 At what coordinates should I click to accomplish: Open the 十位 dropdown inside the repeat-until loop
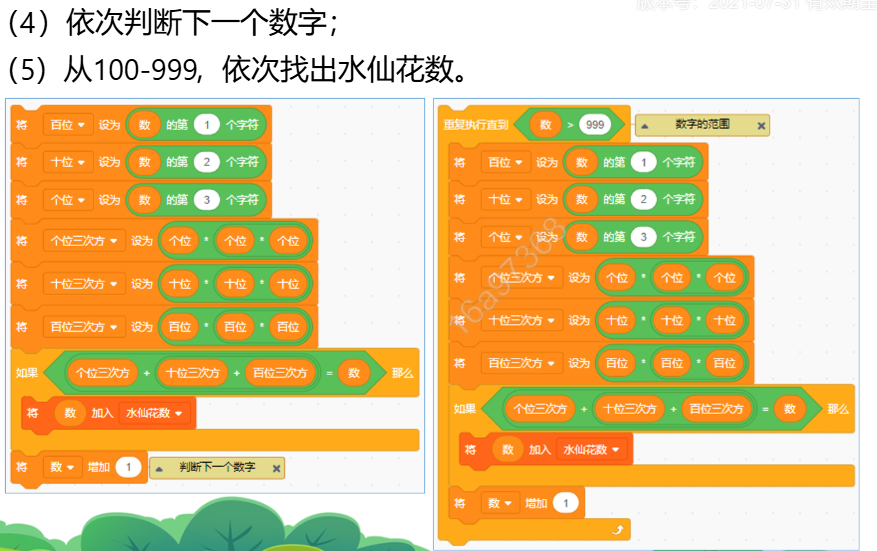point(504,200)
